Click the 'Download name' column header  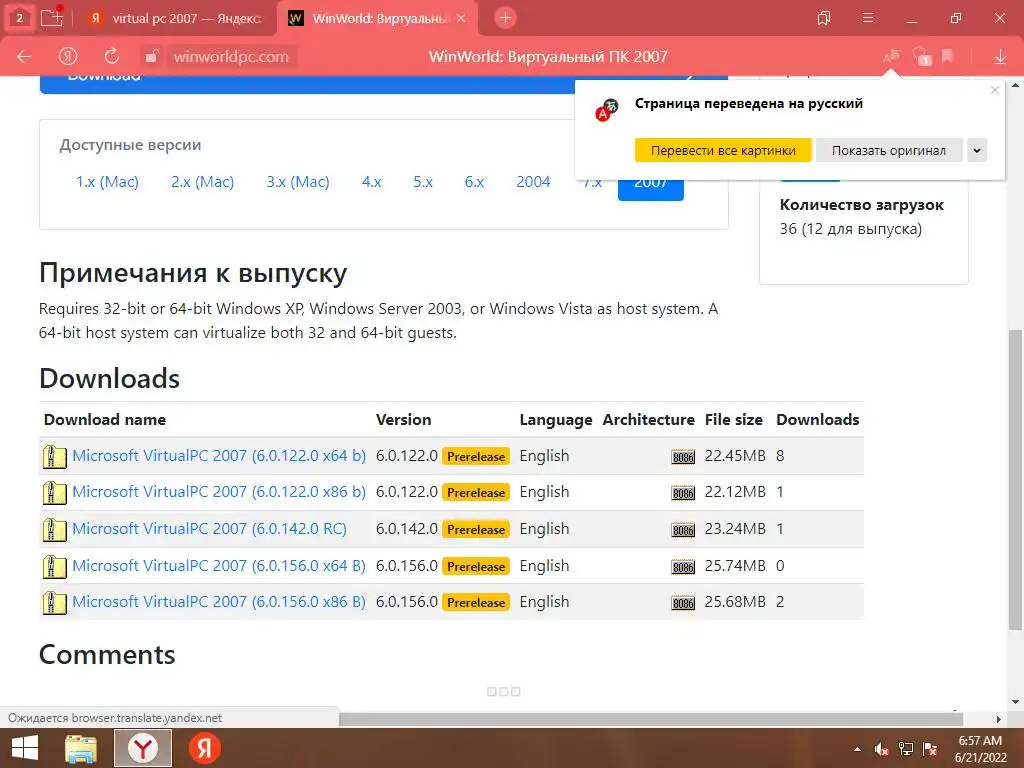point(104,419)
